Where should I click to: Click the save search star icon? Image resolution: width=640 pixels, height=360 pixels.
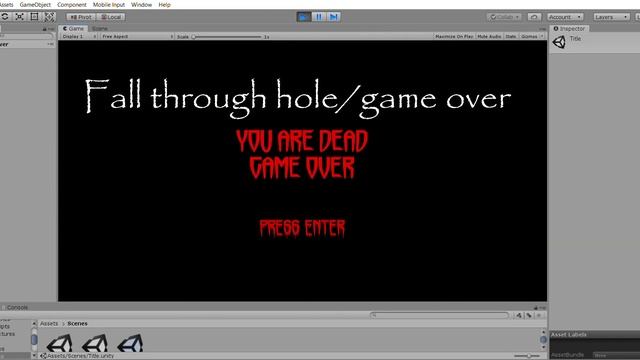tap(539, 315)
